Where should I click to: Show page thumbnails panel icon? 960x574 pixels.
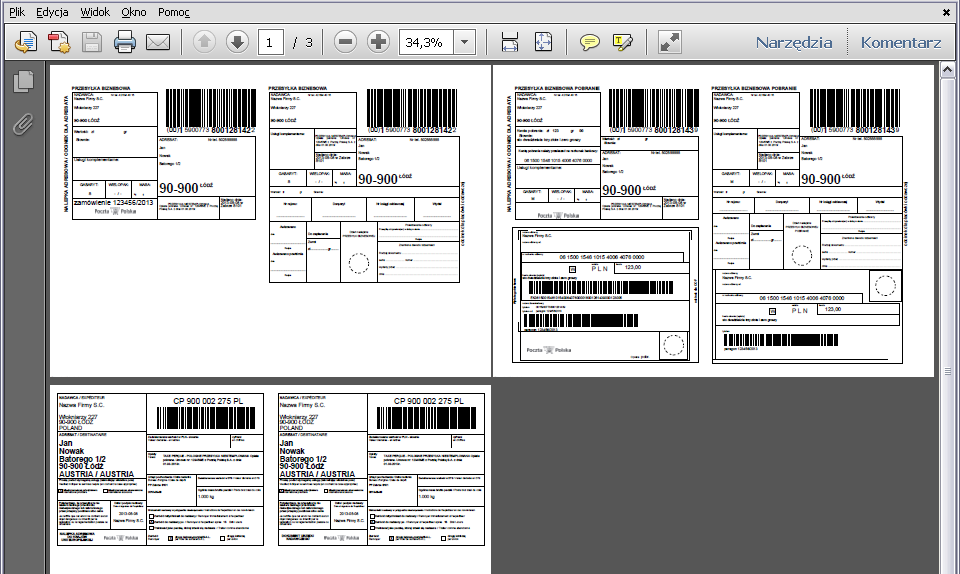pos(23,81)
